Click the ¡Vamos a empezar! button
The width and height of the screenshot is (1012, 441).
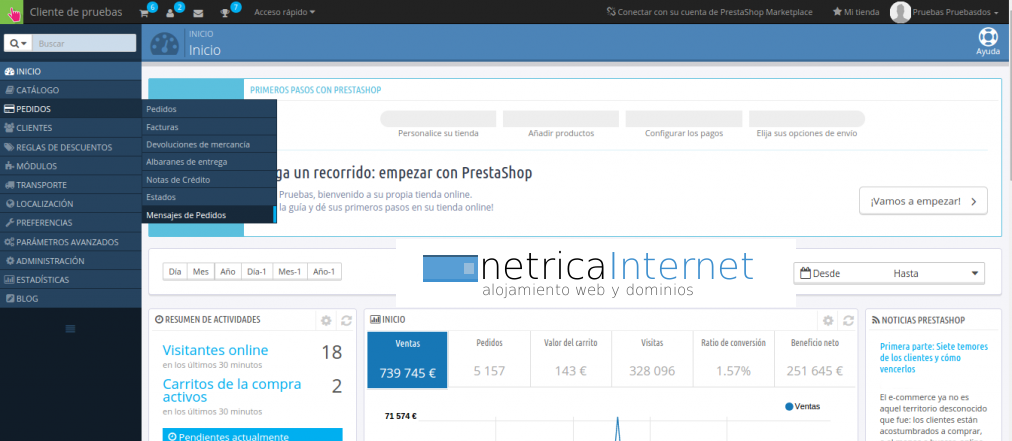tap(922, 201)
